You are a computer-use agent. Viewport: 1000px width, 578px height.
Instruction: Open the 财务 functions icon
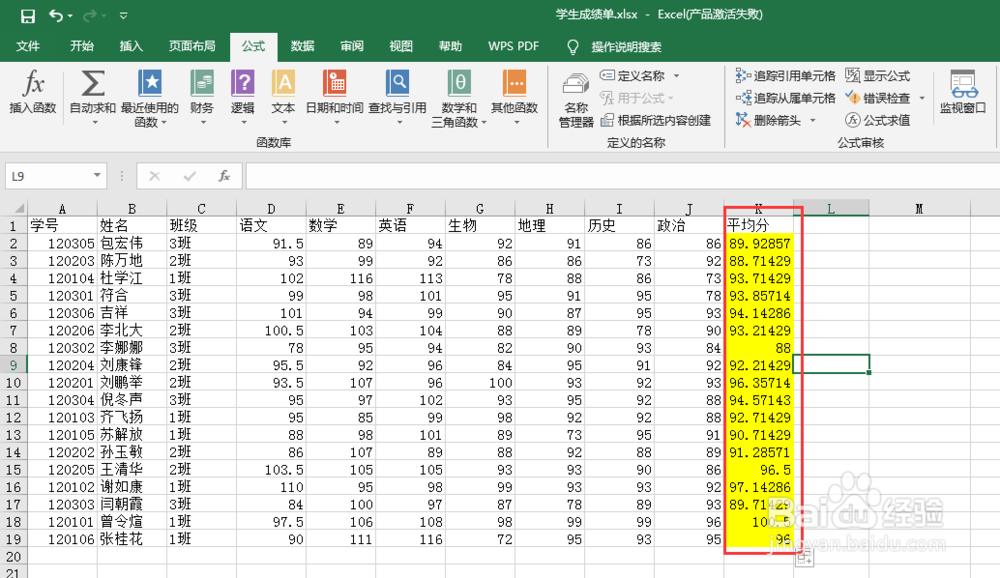coord(202,84)
